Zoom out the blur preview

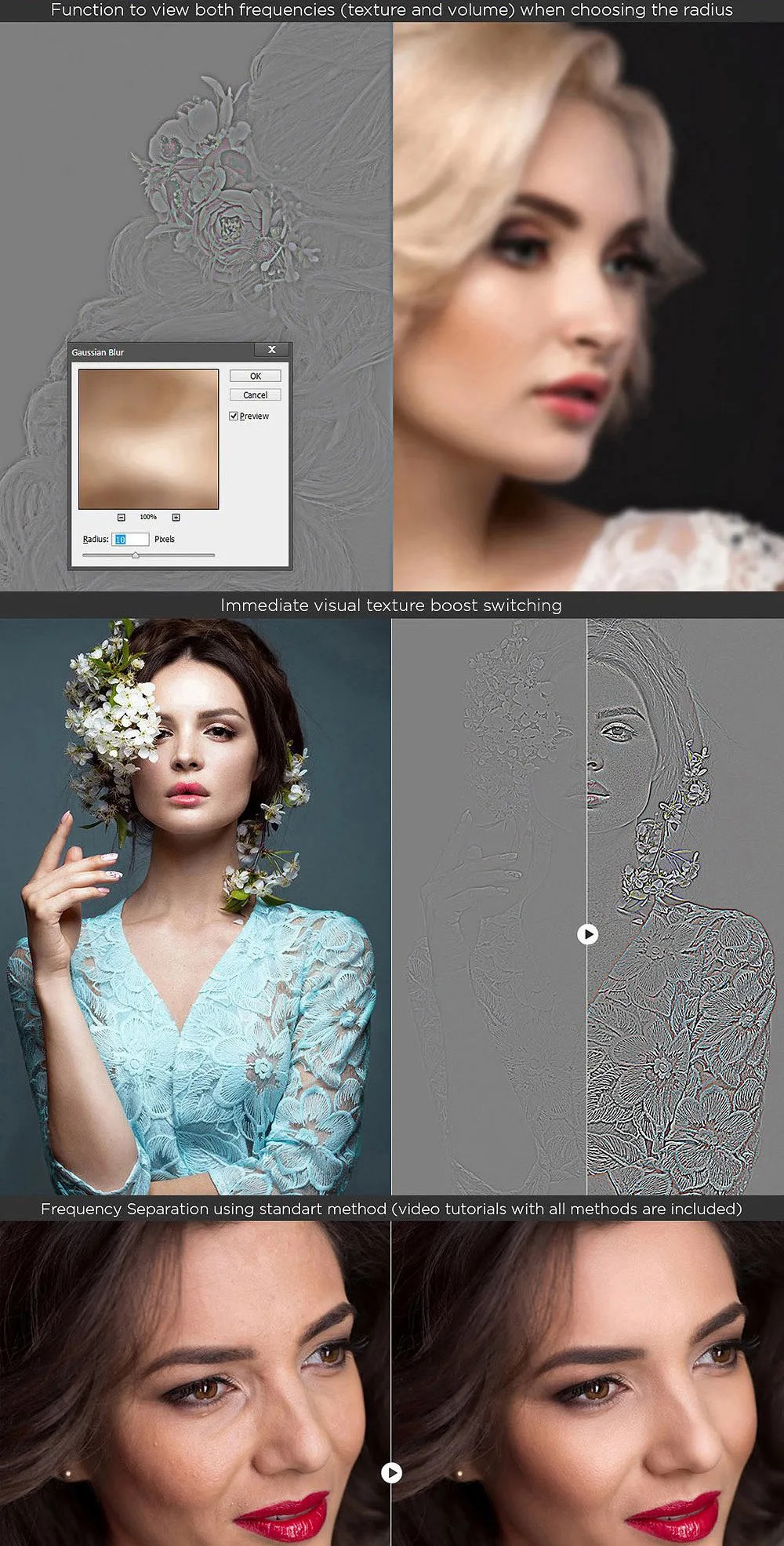122,517
